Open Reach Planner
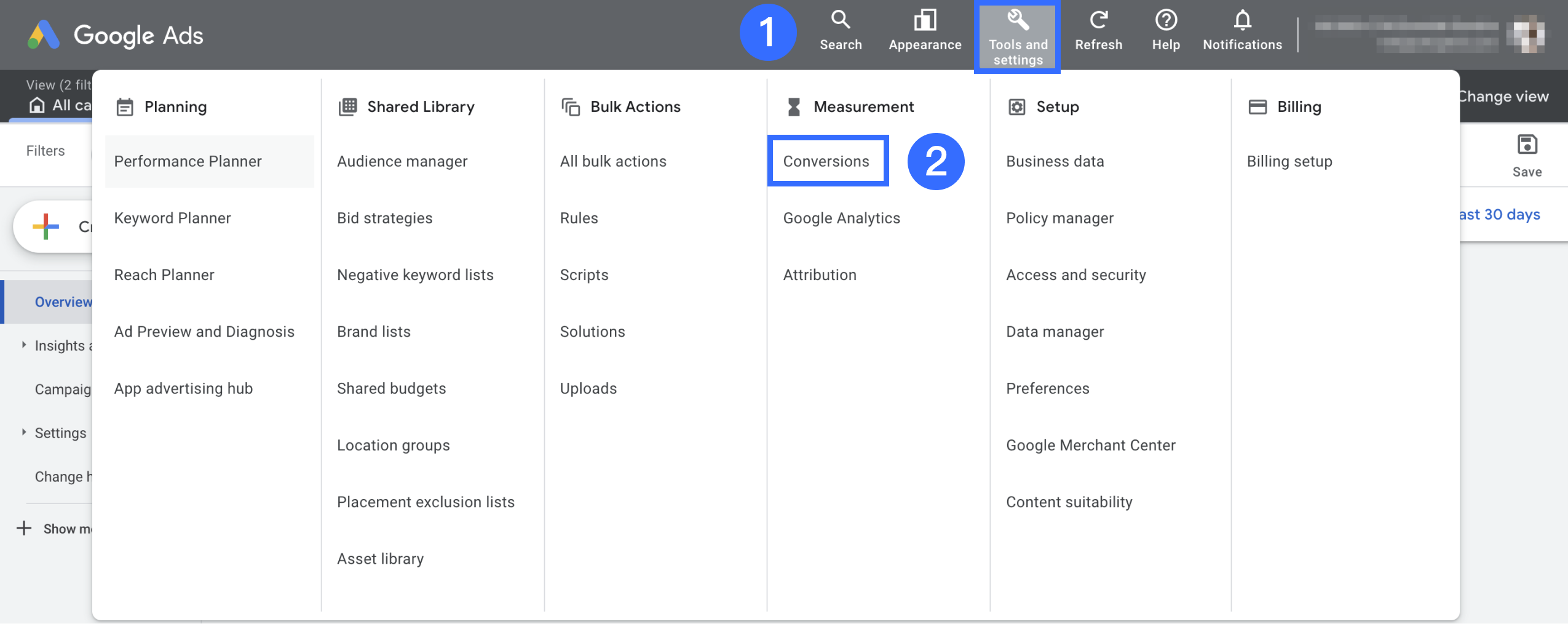 (164, 274)
